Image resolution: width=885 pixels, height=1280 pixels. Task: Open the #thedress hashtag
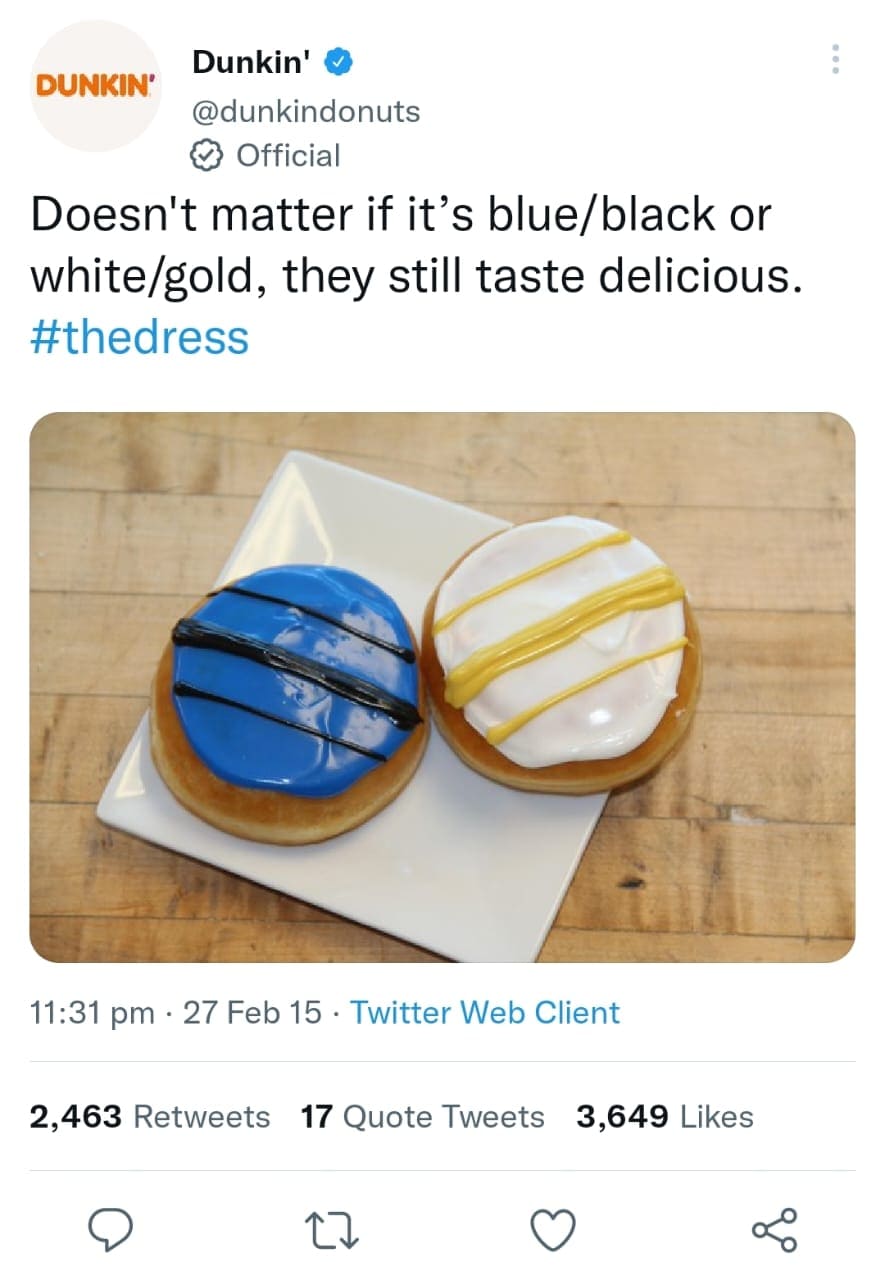[x=138, y=339]
